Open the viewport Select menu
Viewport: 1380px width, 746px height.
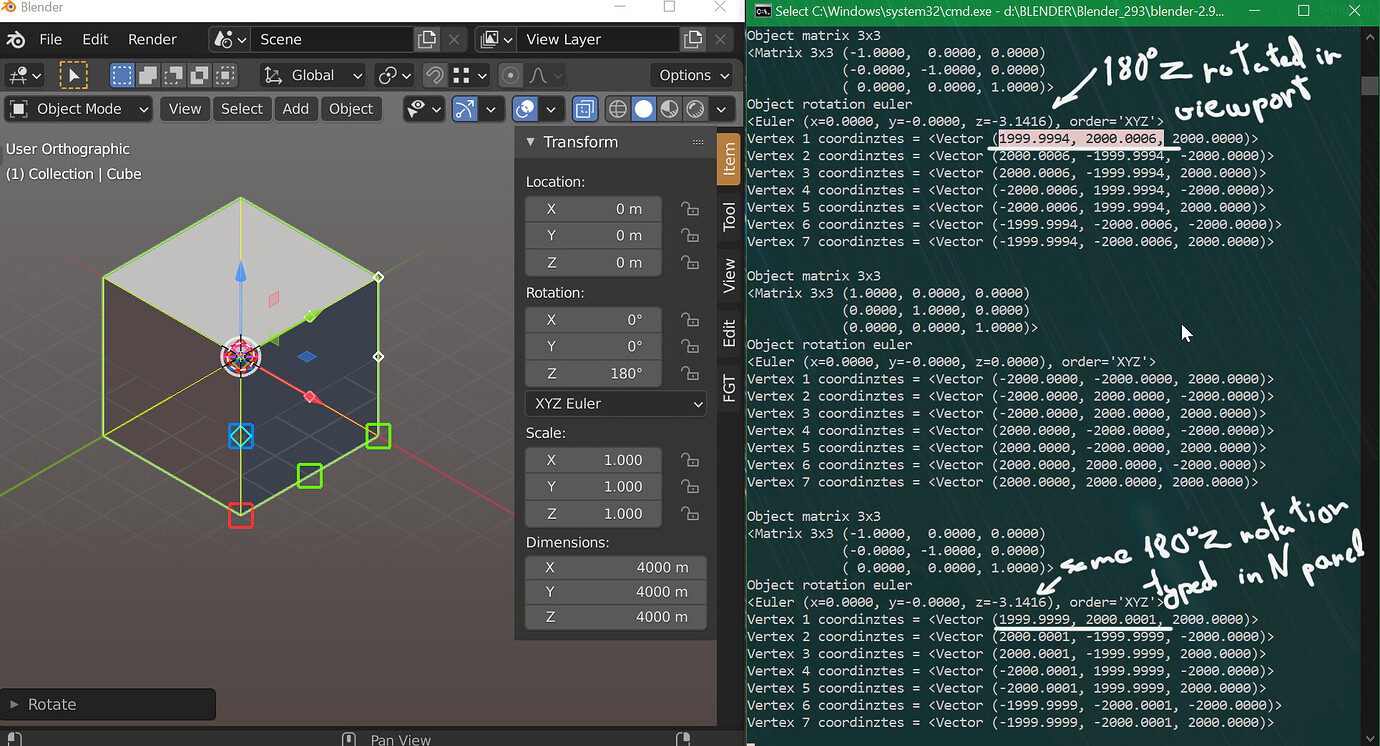[x=242, y=109]
